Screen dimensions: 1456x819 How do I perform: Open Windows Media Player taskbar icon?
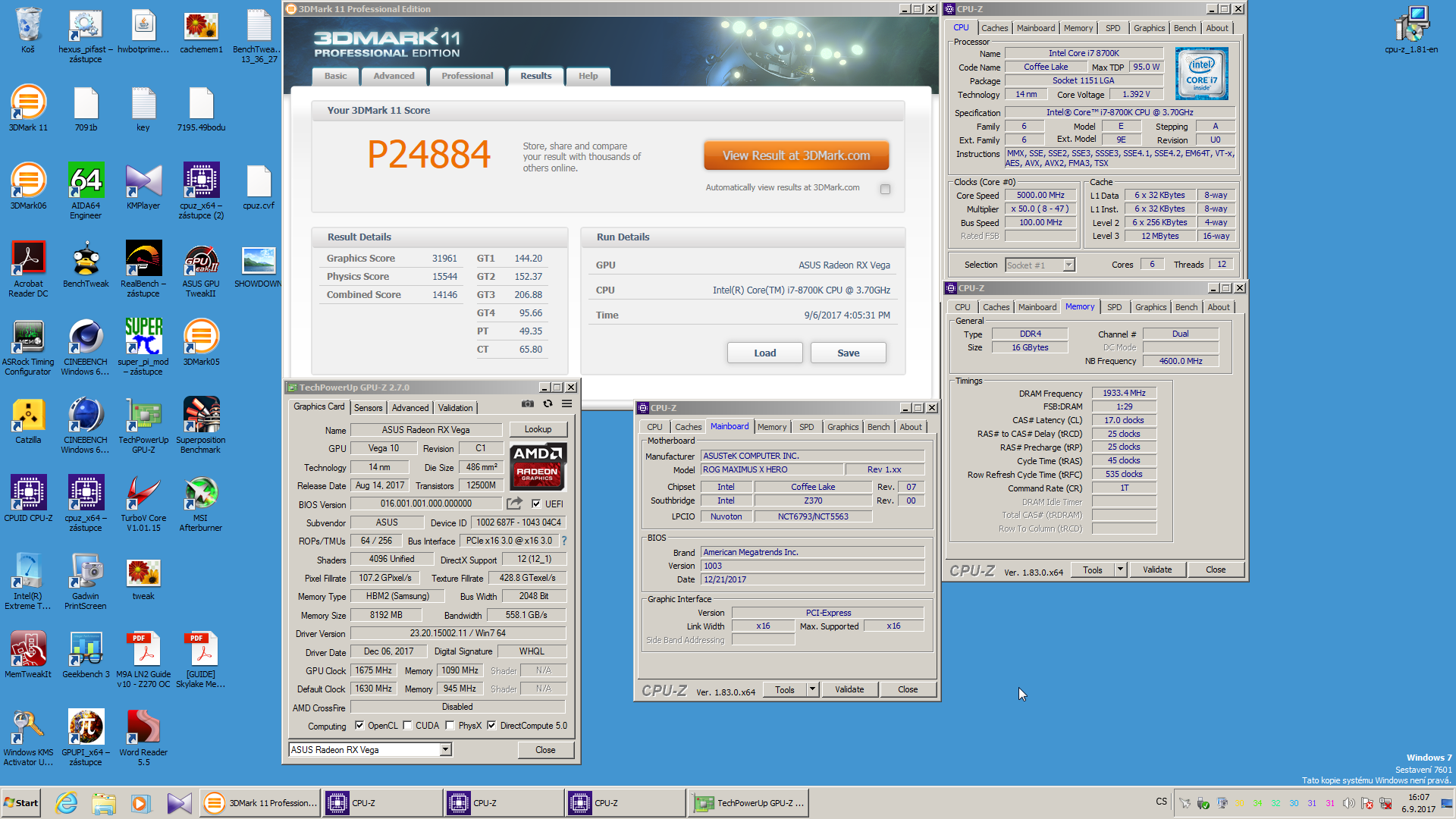(140, 803)
